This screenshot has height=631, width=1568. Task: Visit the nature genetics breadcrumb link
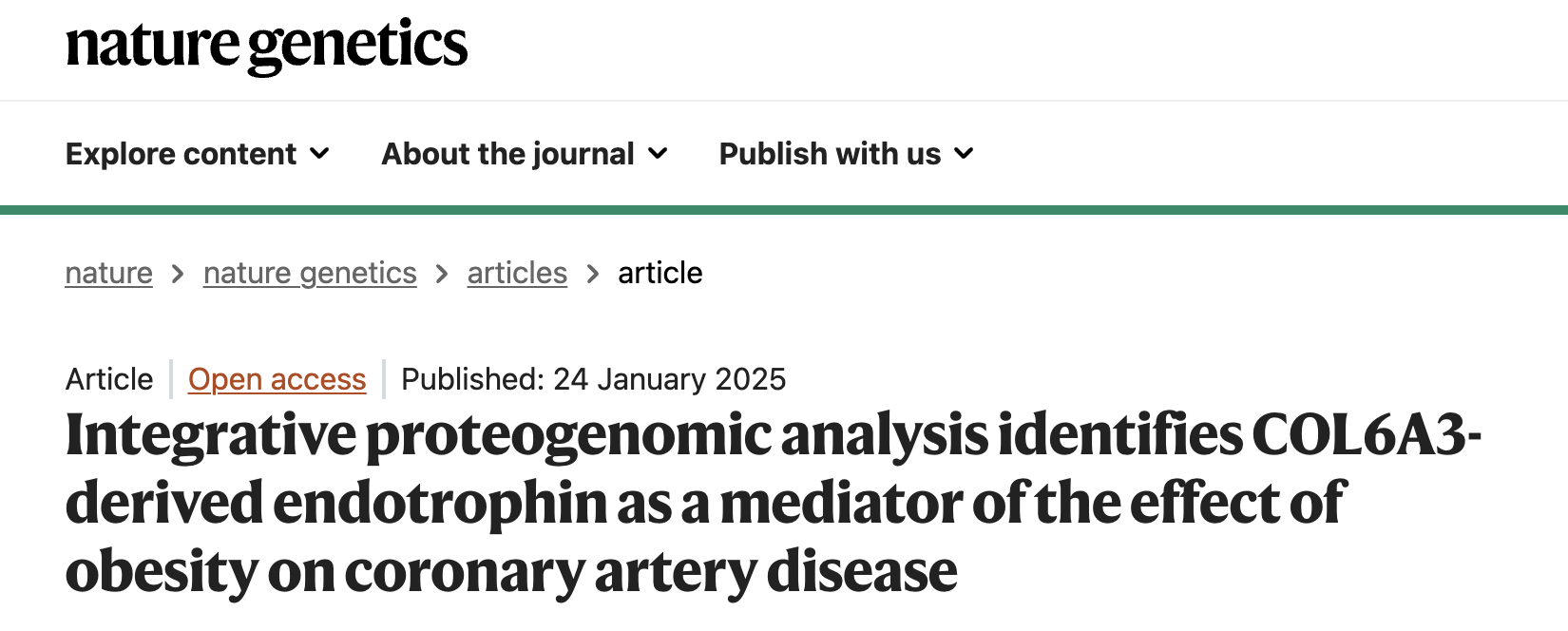click(309, 274)
